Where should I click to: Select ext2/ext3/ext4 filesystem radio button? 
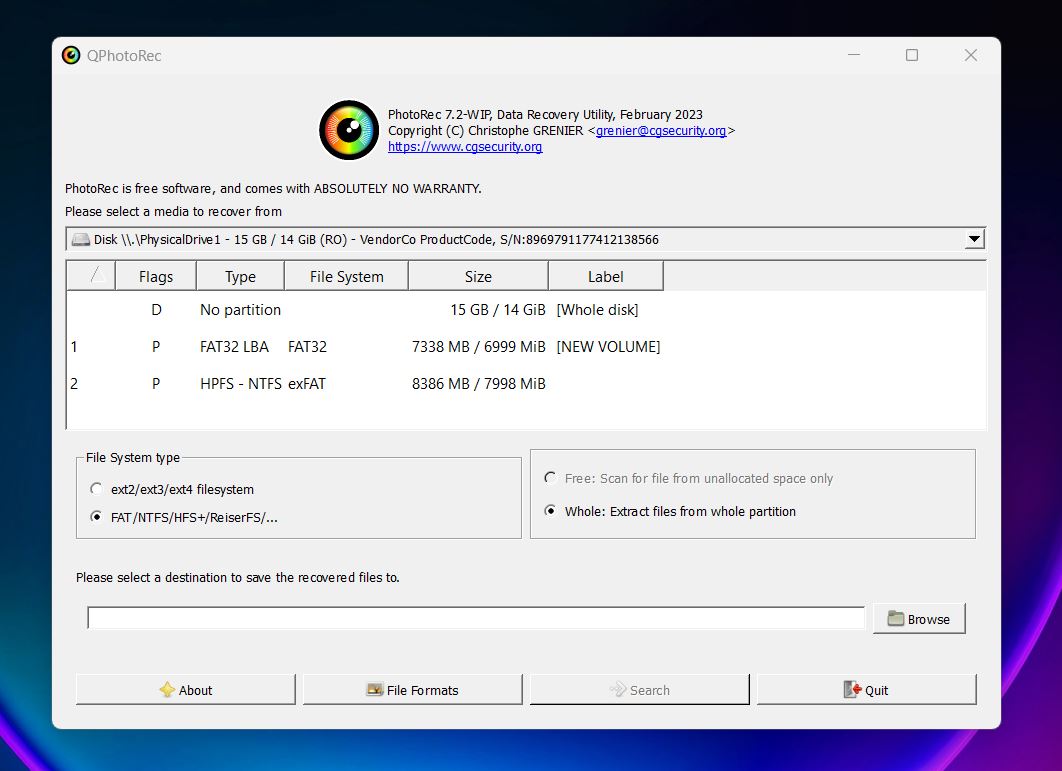pos(97,488)
